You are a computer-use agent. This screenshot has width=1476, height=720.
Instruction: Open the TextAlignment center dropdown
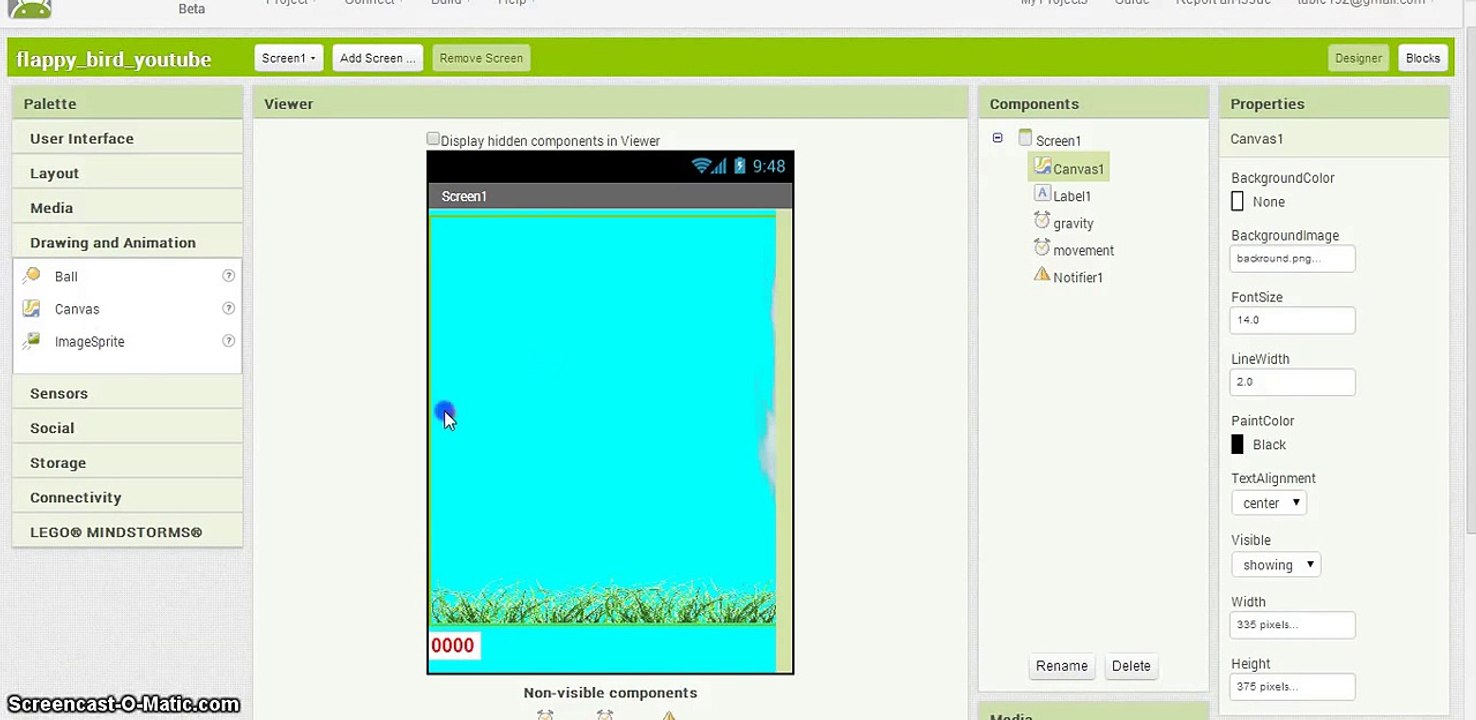(1268, 503)
